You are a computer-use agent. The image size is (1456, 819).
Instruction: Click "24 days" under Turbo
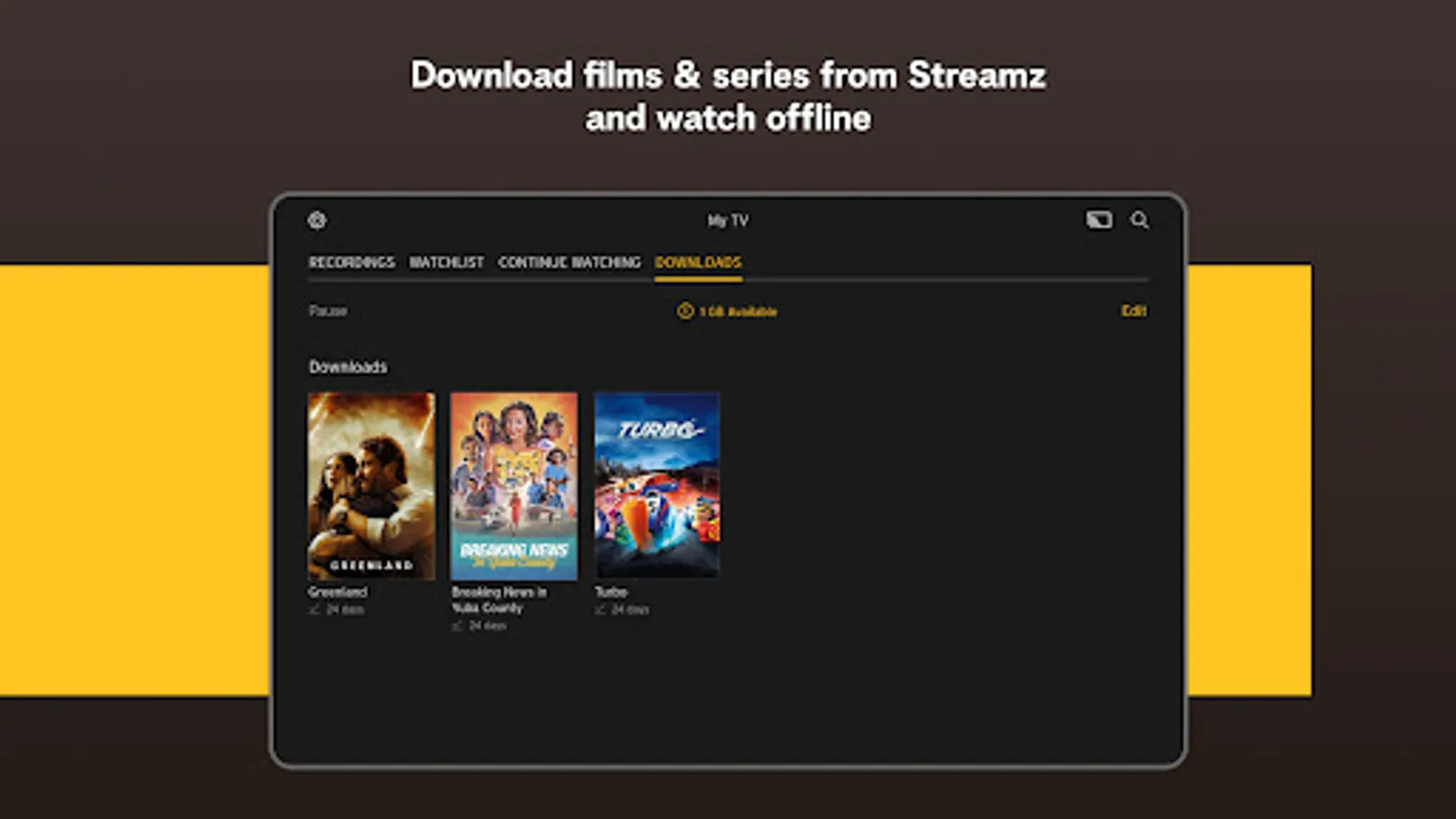click(x=631, y=610)
